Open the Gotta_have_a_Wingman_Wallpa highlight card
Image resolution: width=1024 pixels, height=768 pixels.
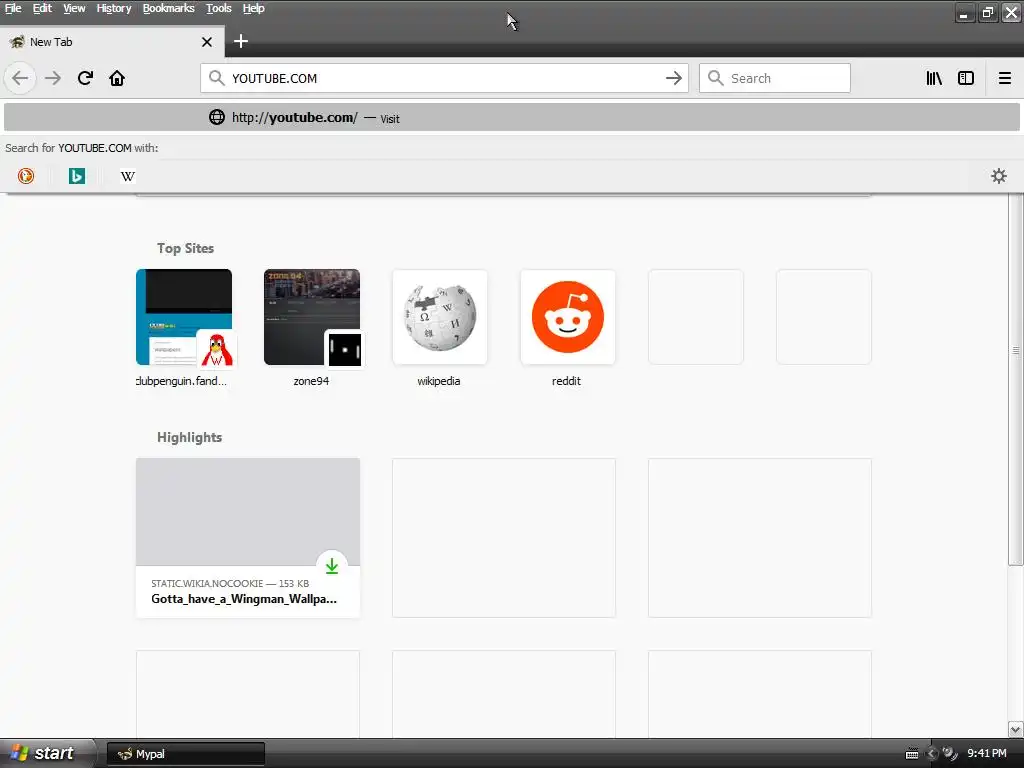(248, 537)
